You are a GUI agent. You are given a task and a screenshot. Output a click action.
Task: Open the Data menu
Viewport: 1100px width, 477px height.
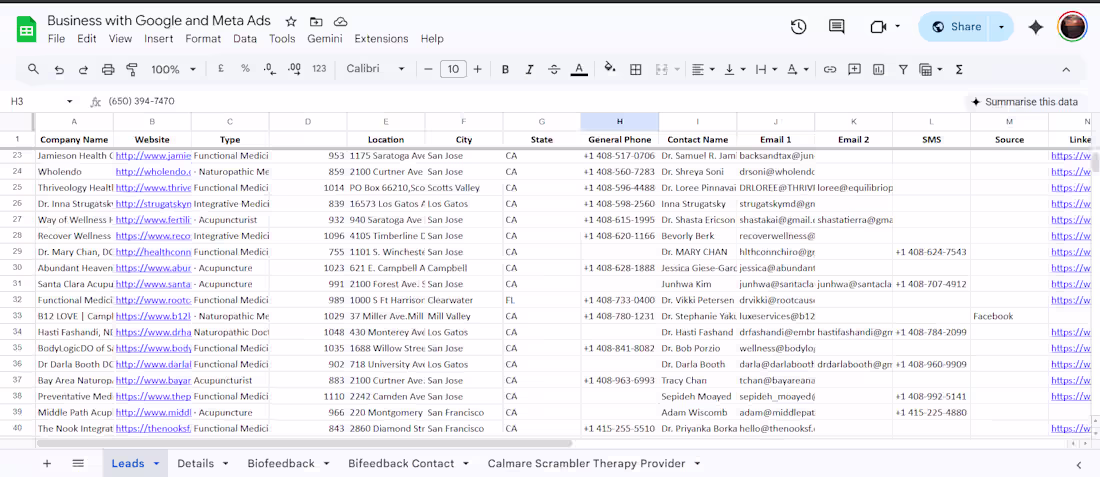245,39
